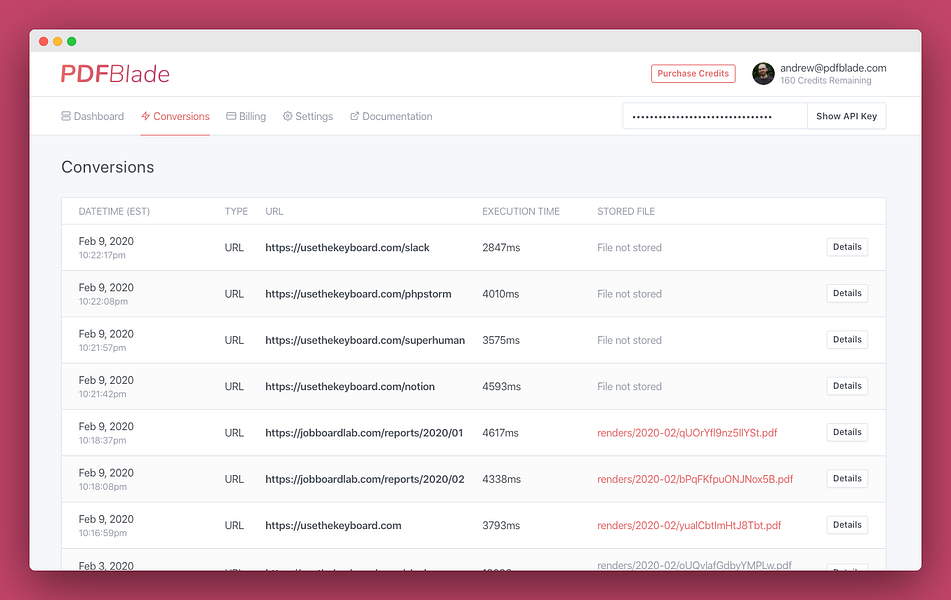
Task: Click the 10:18:37pm timestamp
Action: pyautogui.click(x=102, y=440)
